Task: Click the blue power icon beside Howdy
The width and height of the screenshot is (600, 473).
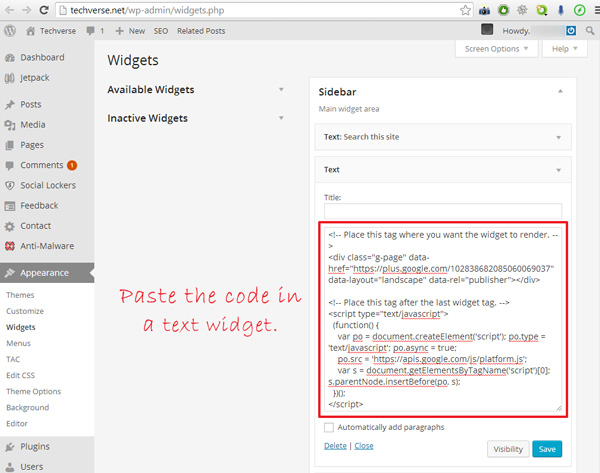Action: [x=571, y=31]
